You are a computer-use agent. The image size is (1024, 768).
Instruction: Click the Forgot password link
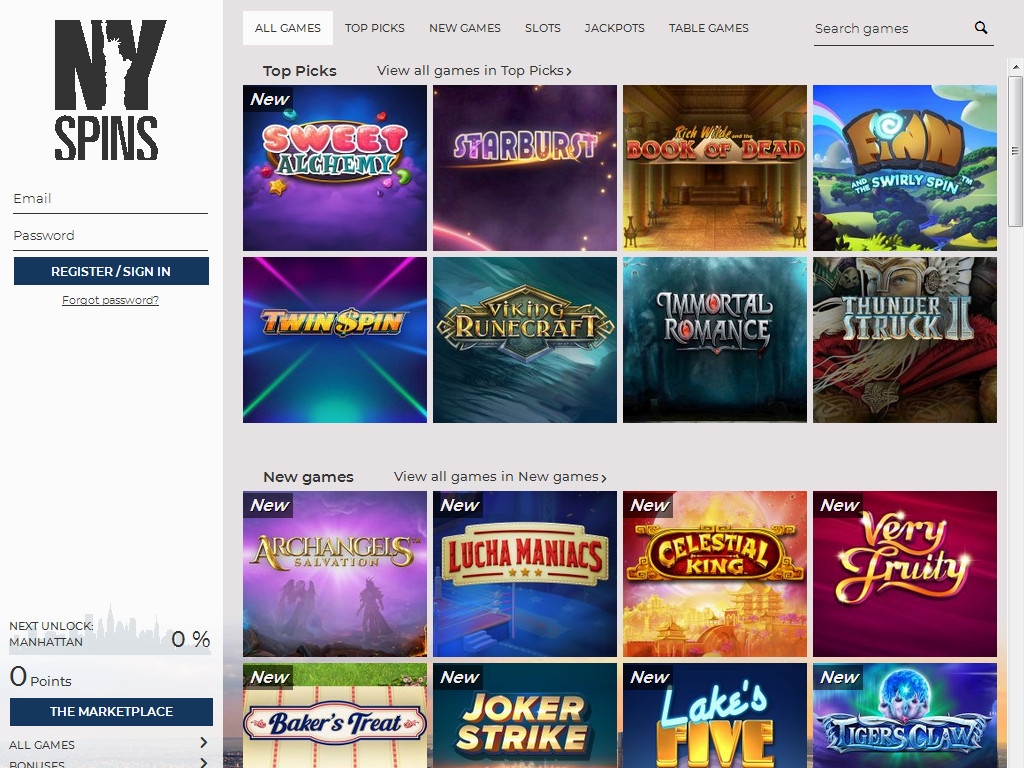click(110, 300)
